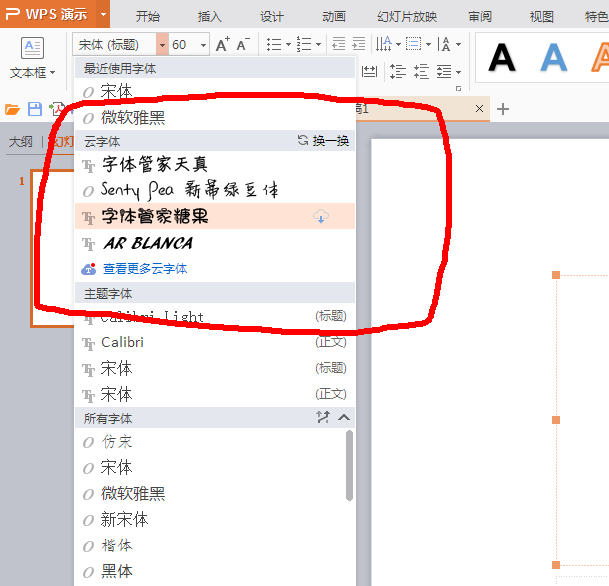Expand the 文本框 dropdown arrow
The width and height of the screenshot is (609, 586).
click(x=52, y=73)
